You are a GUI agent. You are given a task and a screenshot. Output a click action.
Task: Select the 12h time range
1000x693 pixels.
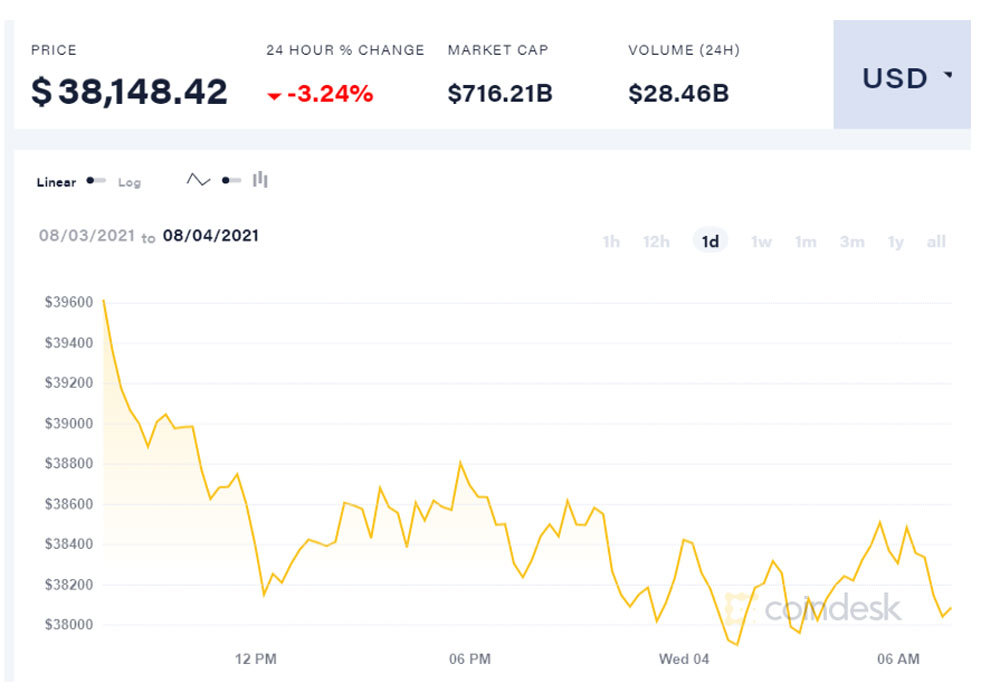tap(656, 242)
